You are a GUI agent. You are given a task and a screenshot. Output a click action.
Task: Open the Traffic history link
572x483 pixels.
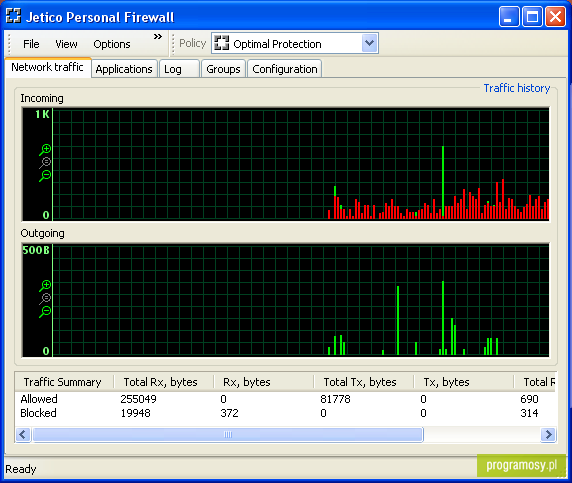(x=517, y=88)
